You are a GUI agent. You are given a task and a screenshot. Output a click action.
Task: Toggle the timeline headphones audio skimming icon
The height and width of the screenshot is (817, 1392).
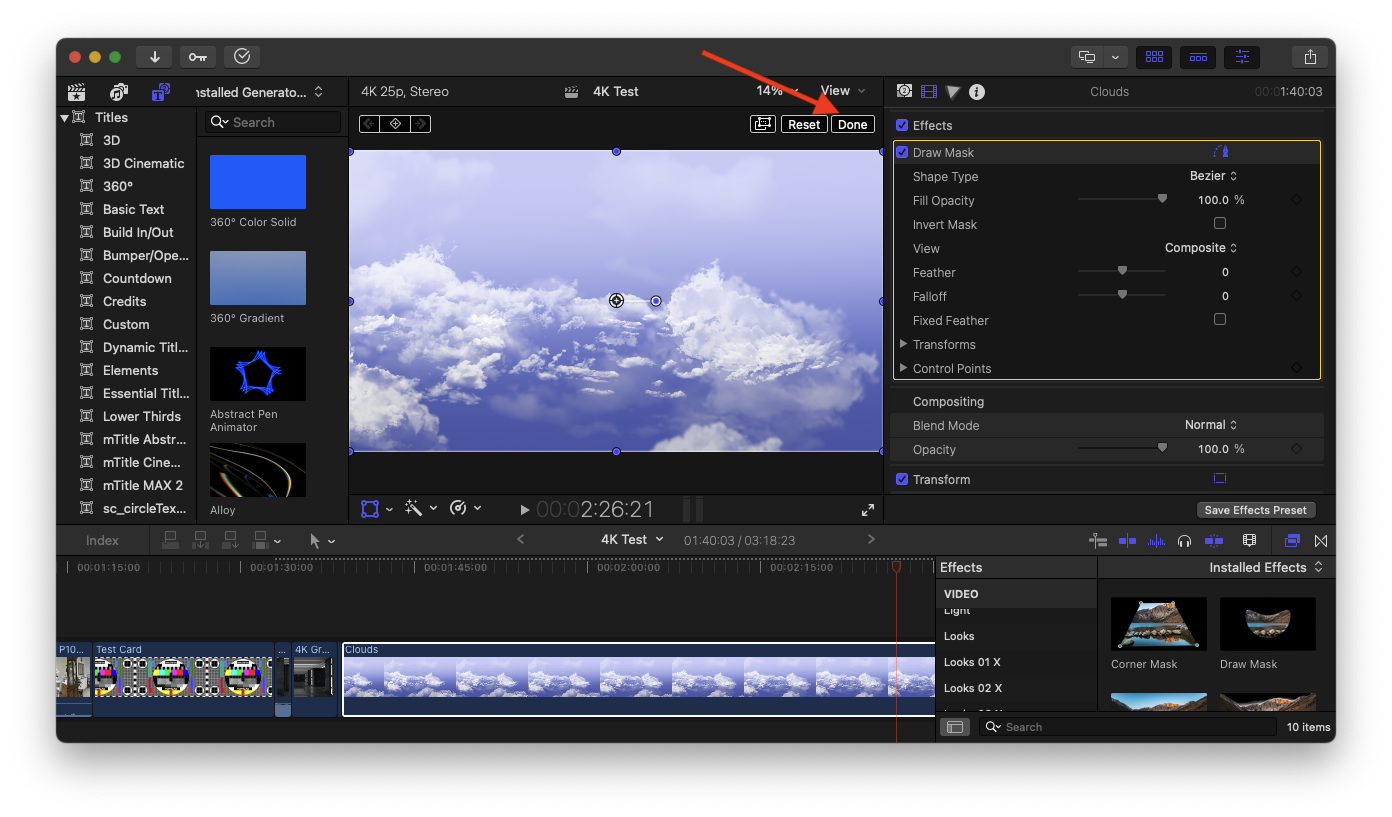tap(1184, 540)
